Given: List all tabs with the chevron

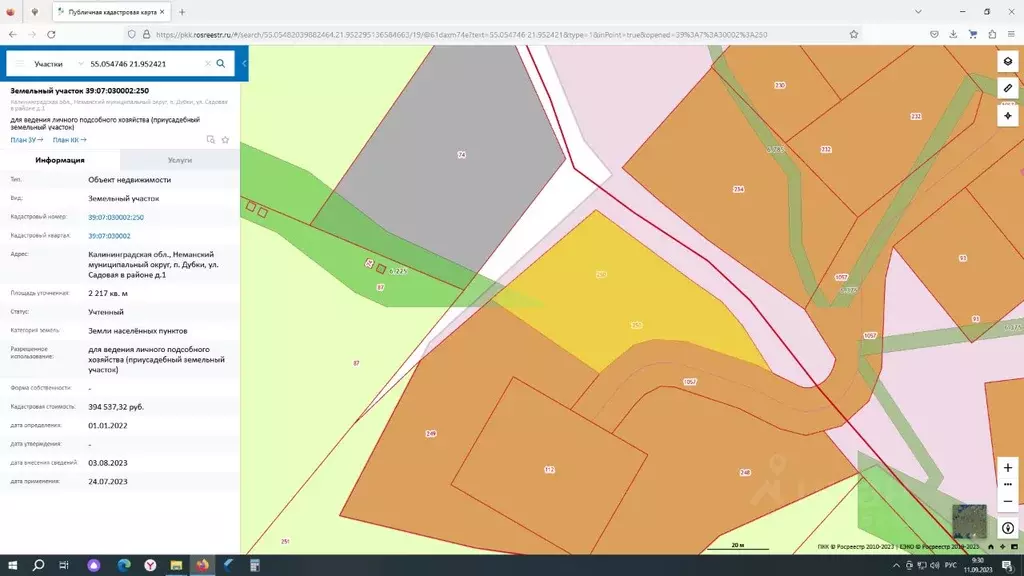Looking at the screenshot, I should point(918,12).
